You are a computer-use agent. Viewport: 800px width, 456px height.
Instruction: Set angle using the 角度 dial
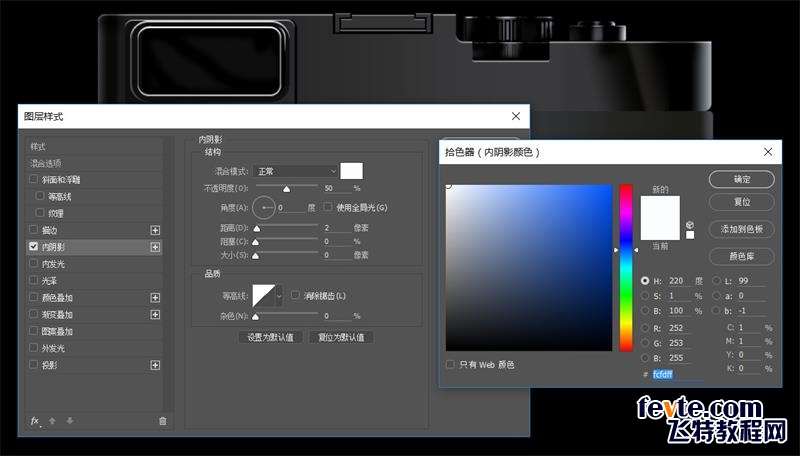coord(264,208)
